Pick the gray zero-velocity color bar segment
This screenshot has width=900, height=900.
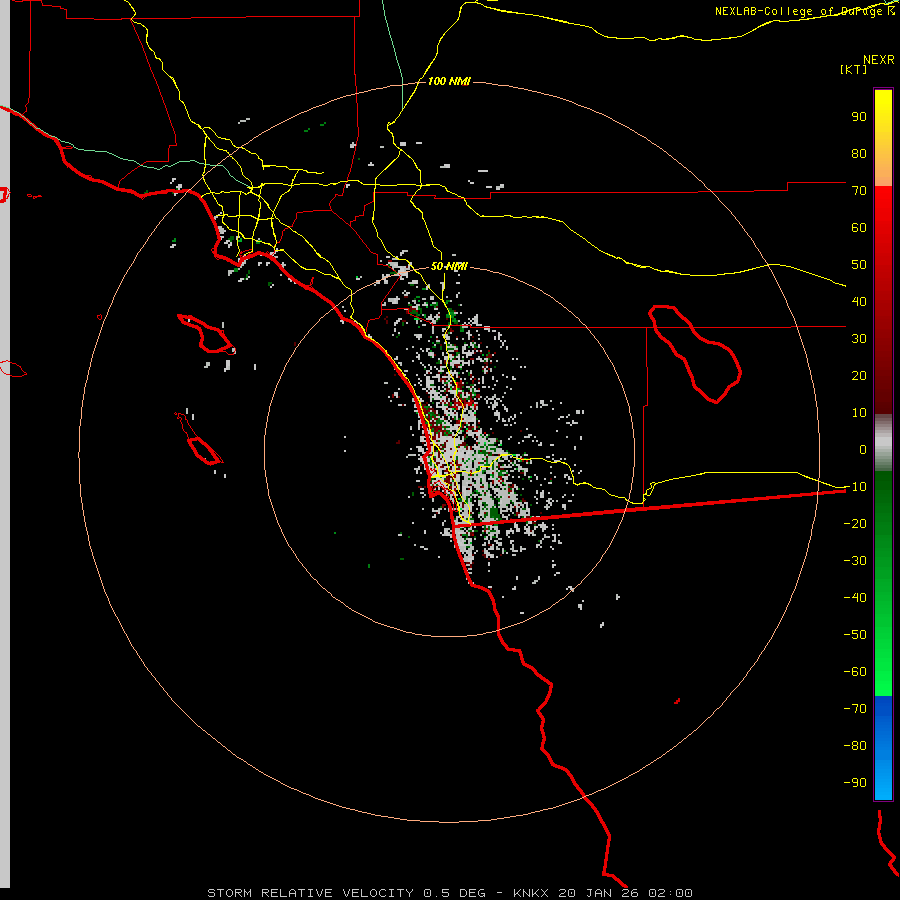(x=883, y=442)
